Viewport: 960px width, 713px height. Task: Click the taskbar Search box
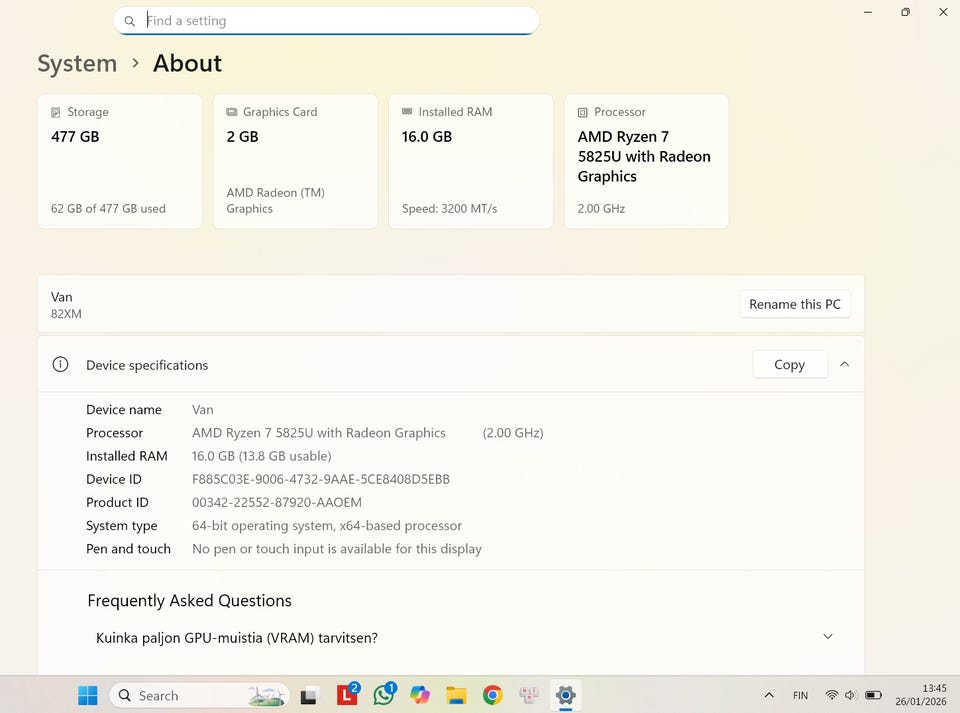click(199, 696)
